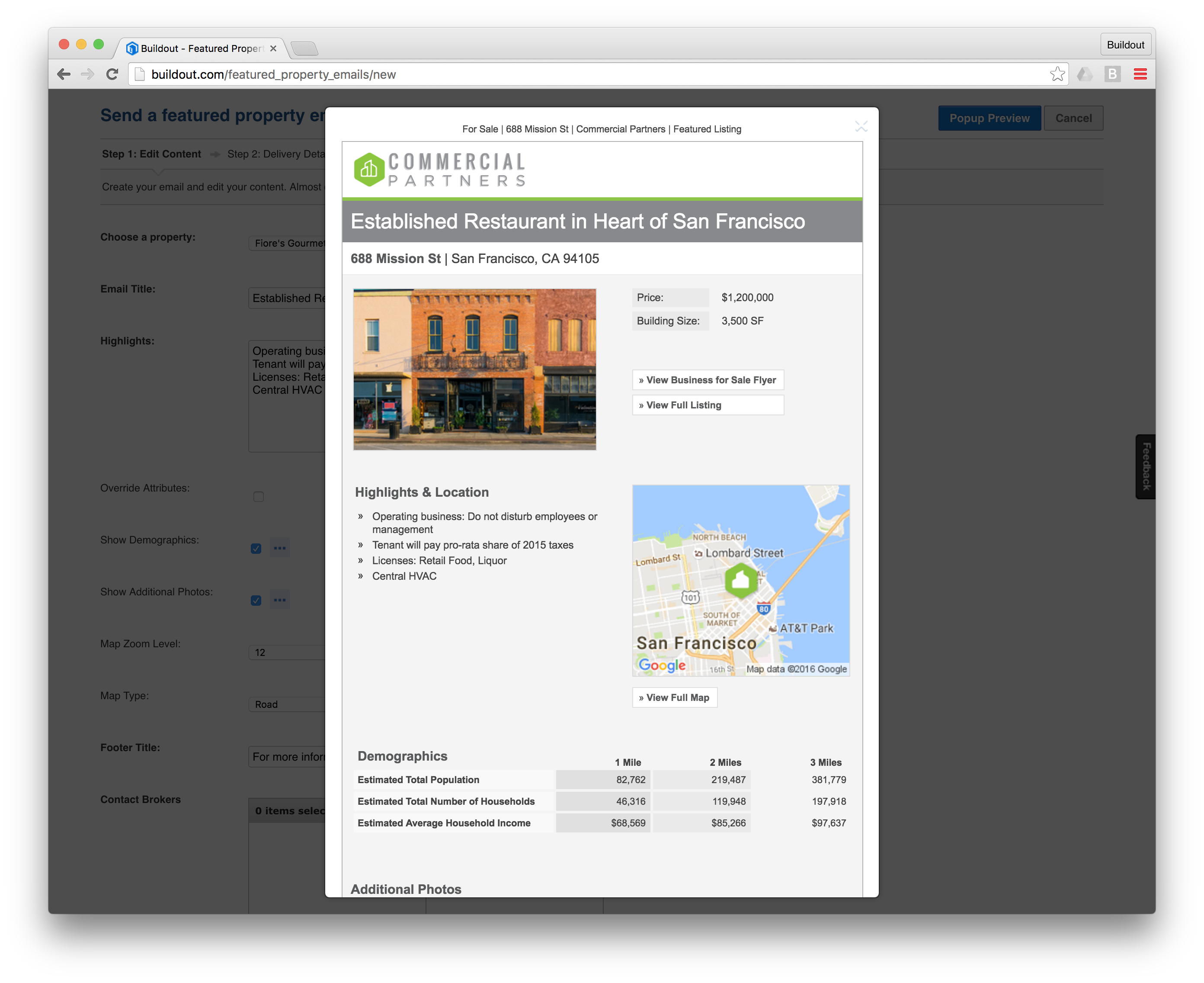1204x983 pixels.
Task: Go to Step 1: Edit Content
Action: 151,154
